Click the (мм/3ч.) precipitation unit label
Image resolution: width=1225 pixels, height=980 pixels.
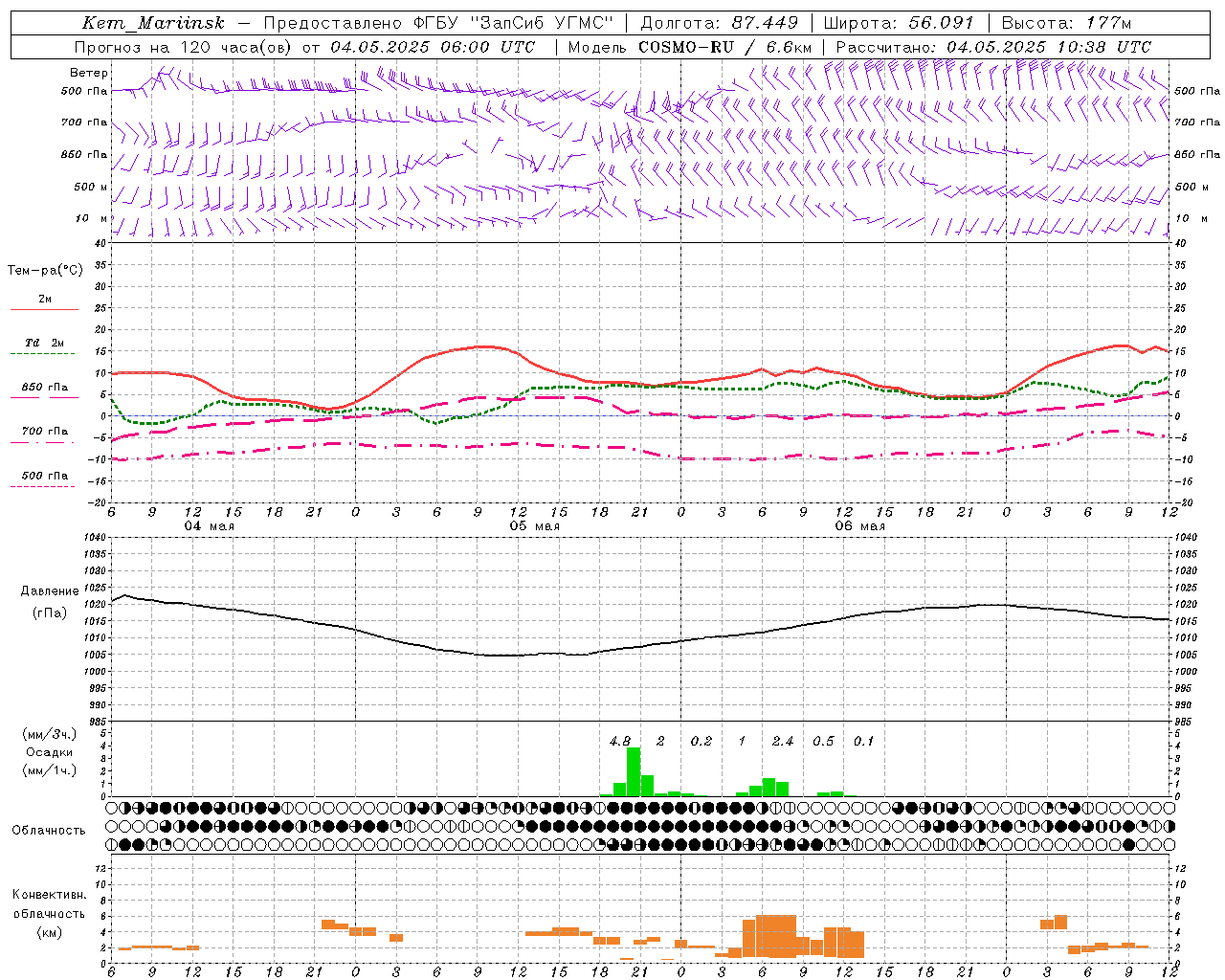click(49, 735)
